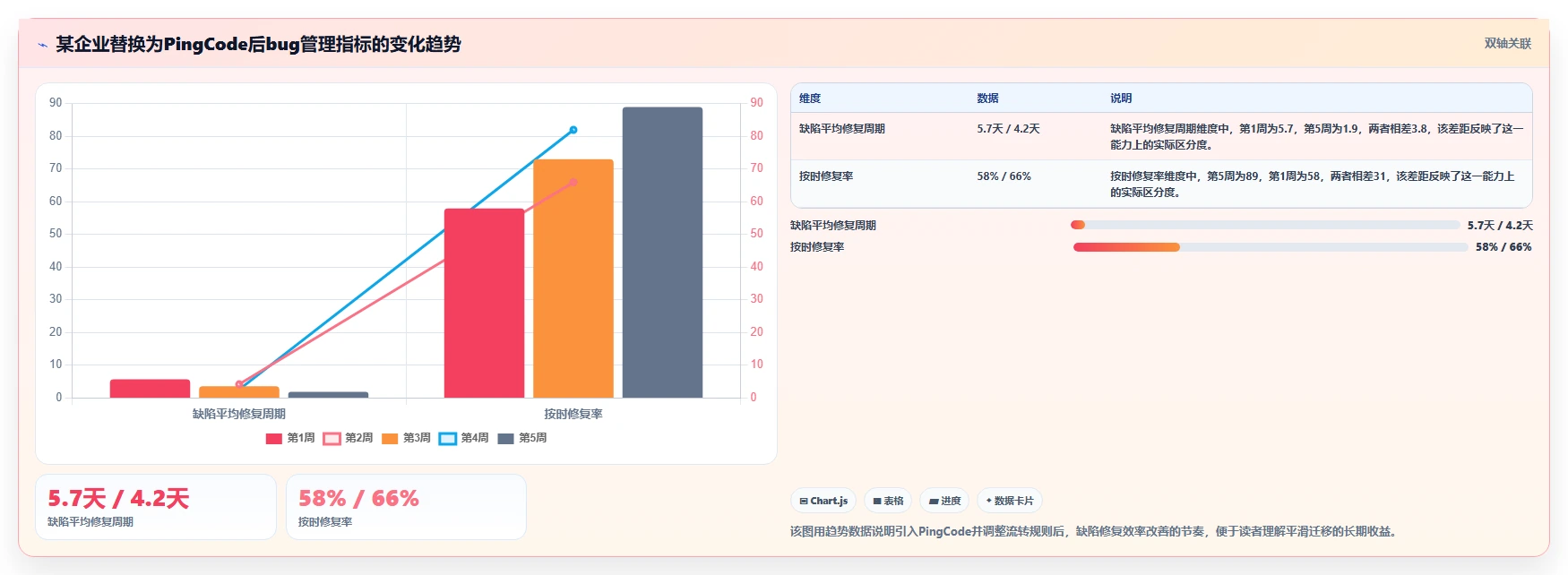1568x575 pixels.
Task: Click the Chart.js tag chip
Action: point(823,501)
